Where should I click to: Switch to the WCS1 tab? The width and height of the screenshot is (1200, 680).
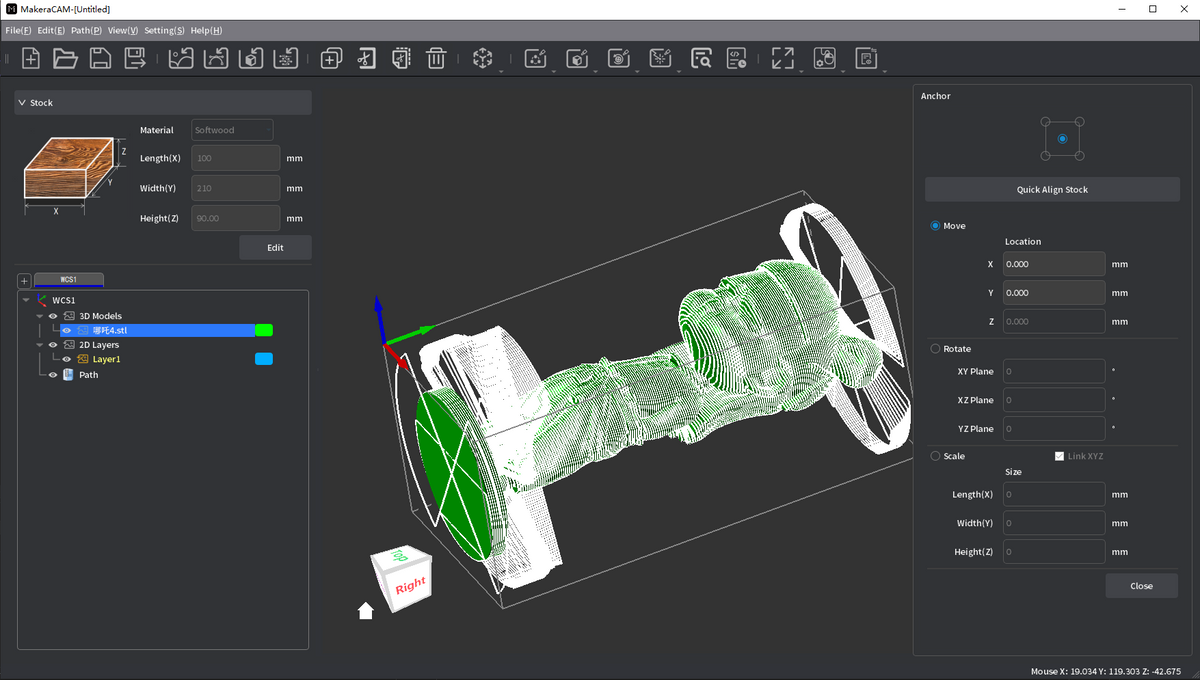tap(68, 280)
